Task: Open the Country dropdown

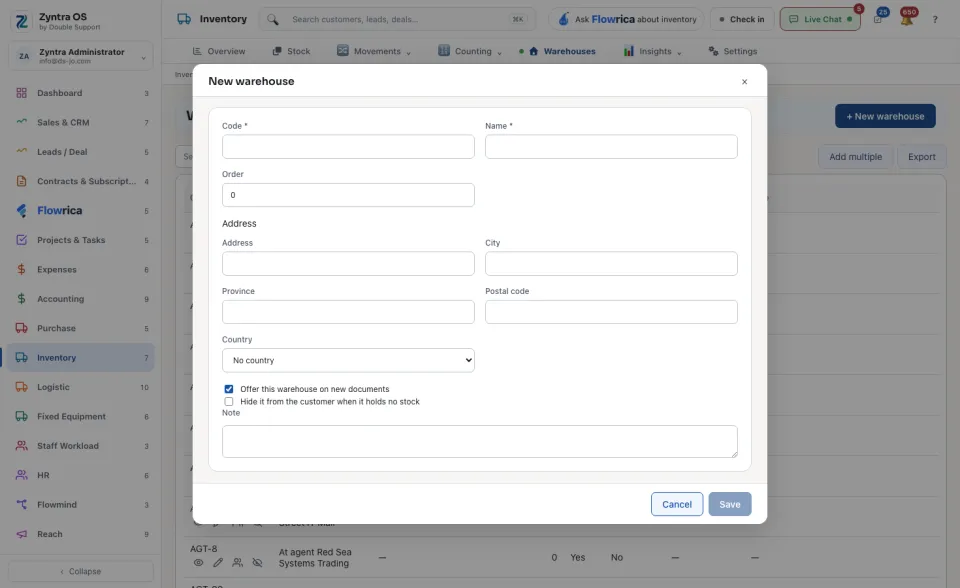Action: (348, 360)
